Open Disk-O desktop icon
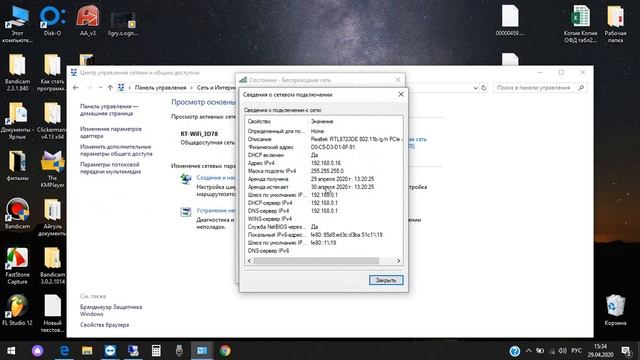This screenshot has width=640, height=360. point(52,20)
